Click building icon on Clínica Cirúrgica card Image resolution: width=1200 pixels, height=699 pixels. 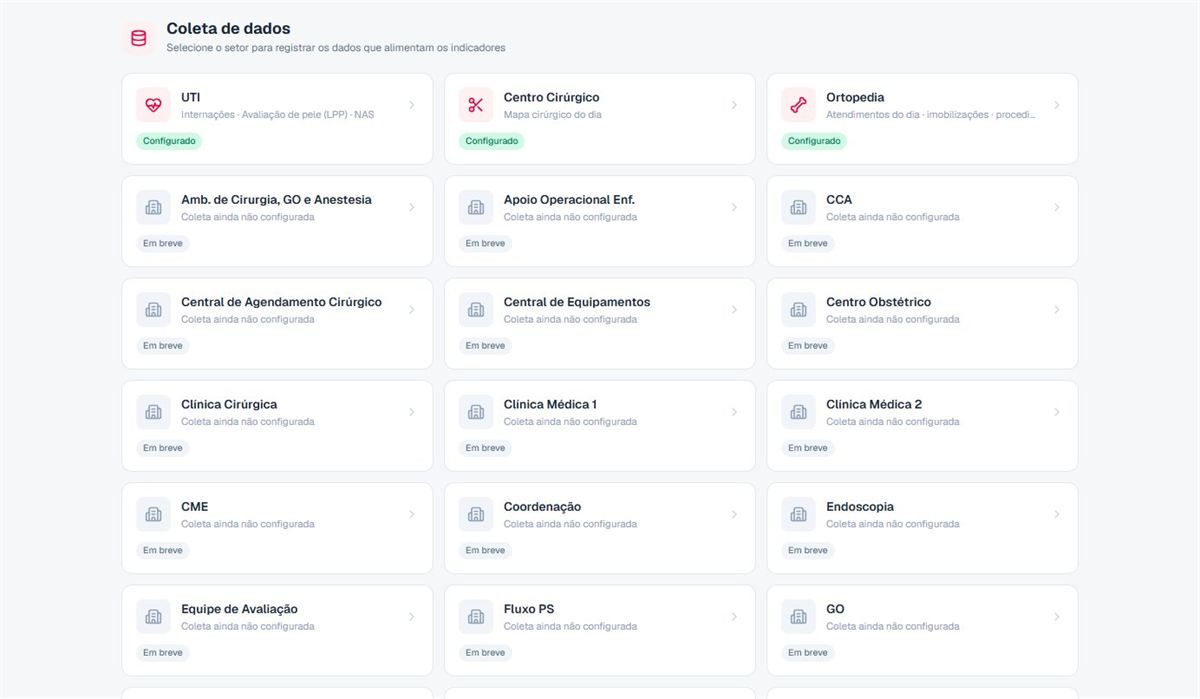[153, 412]
